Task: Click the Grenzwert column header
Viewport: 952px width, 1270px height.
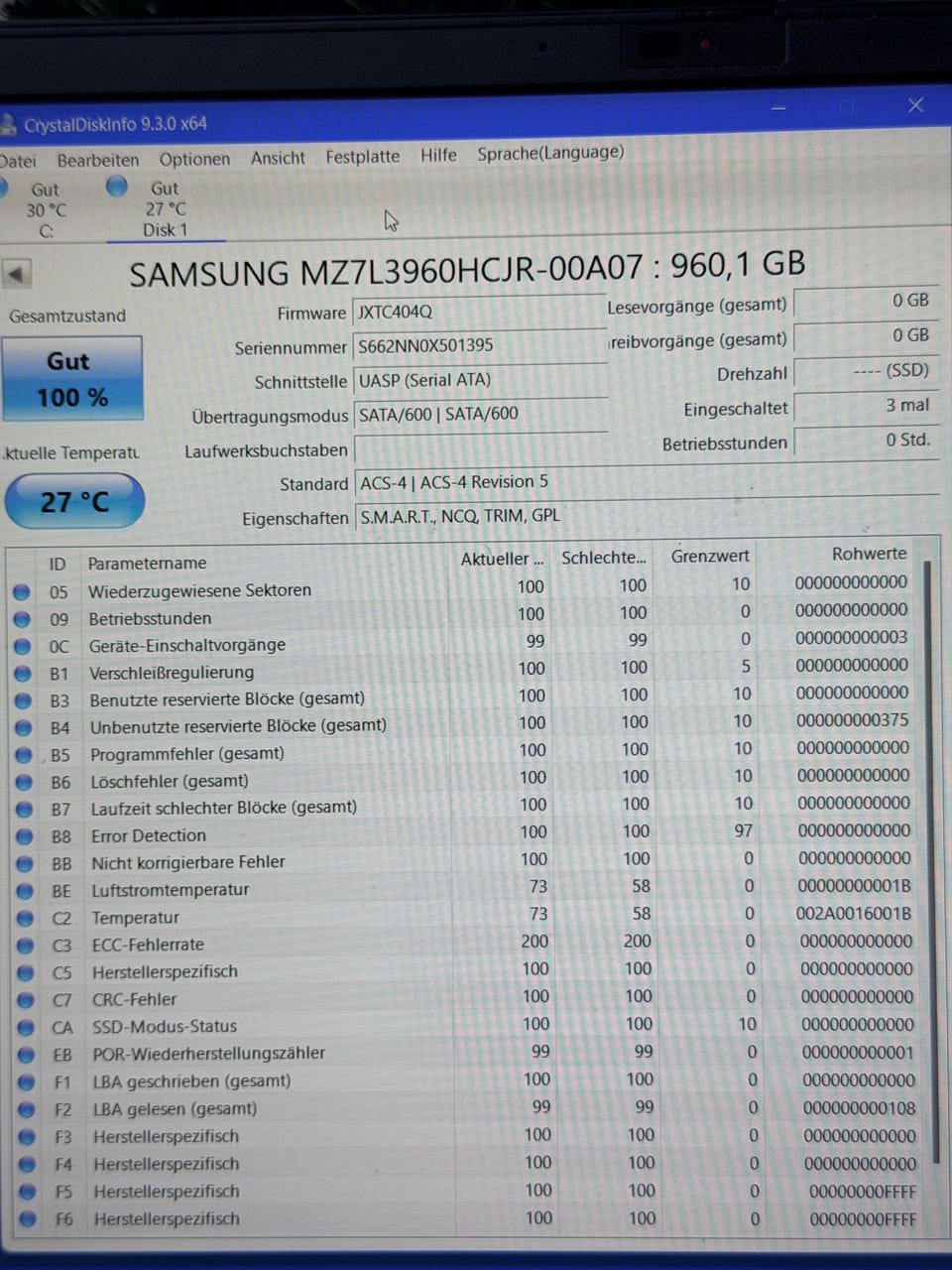Action: pos(710,556)
